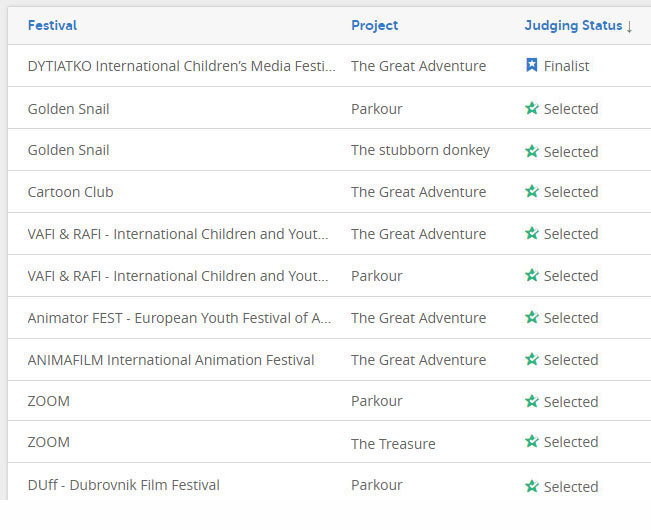Open The Treasure project in ZOOM row

pos(393,444)
